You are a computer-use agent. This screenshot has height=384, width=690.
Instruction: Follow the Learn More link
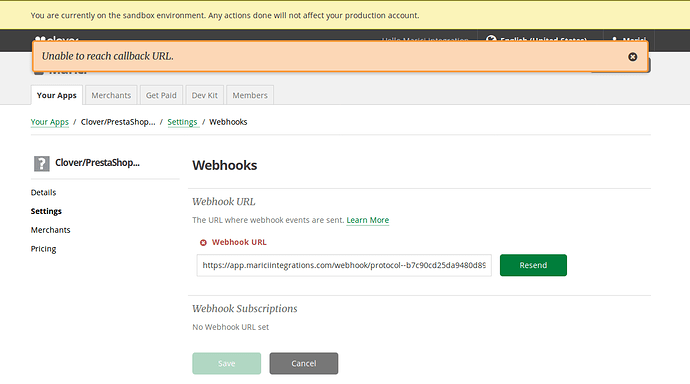[x=367, y=220]
